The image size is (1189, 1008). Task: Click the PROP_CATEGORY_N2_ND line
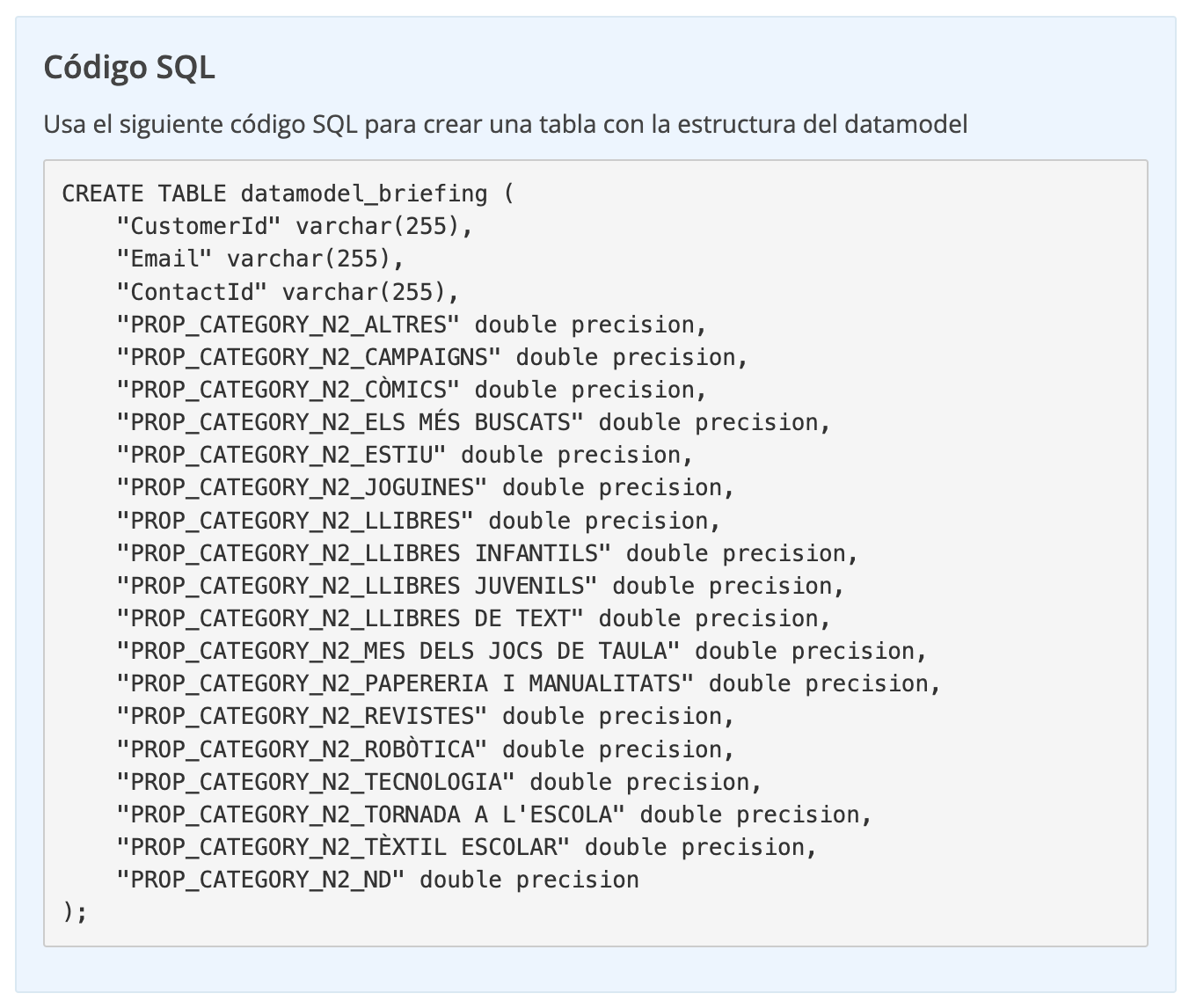[x=377, y=880]
